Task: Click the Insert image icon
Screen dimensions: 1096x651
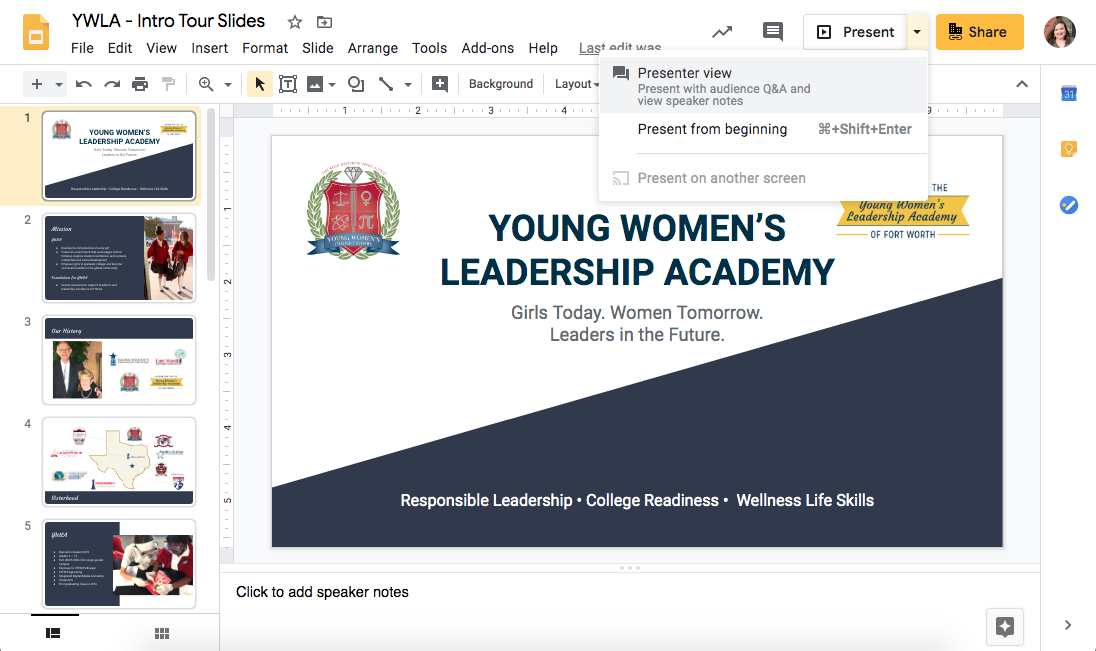Action: 315,85
